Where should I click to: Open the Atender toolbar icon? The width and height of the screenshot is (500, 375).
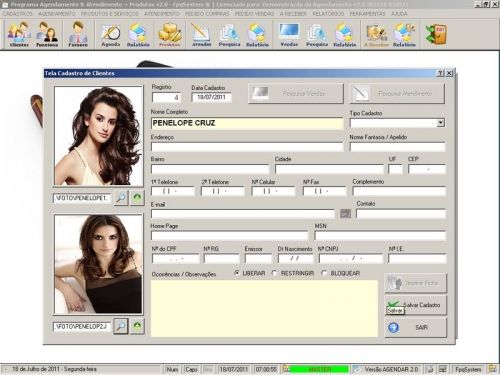(x=201, y=34)
